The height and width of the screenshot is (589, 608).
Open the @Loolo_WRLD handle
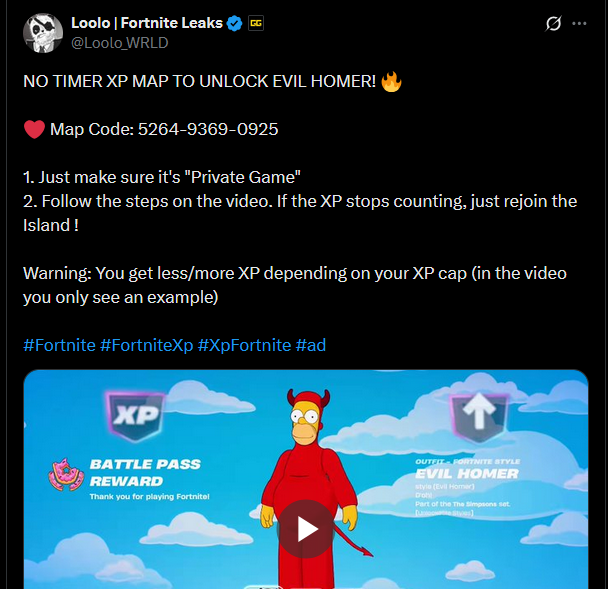click(119, 43)
